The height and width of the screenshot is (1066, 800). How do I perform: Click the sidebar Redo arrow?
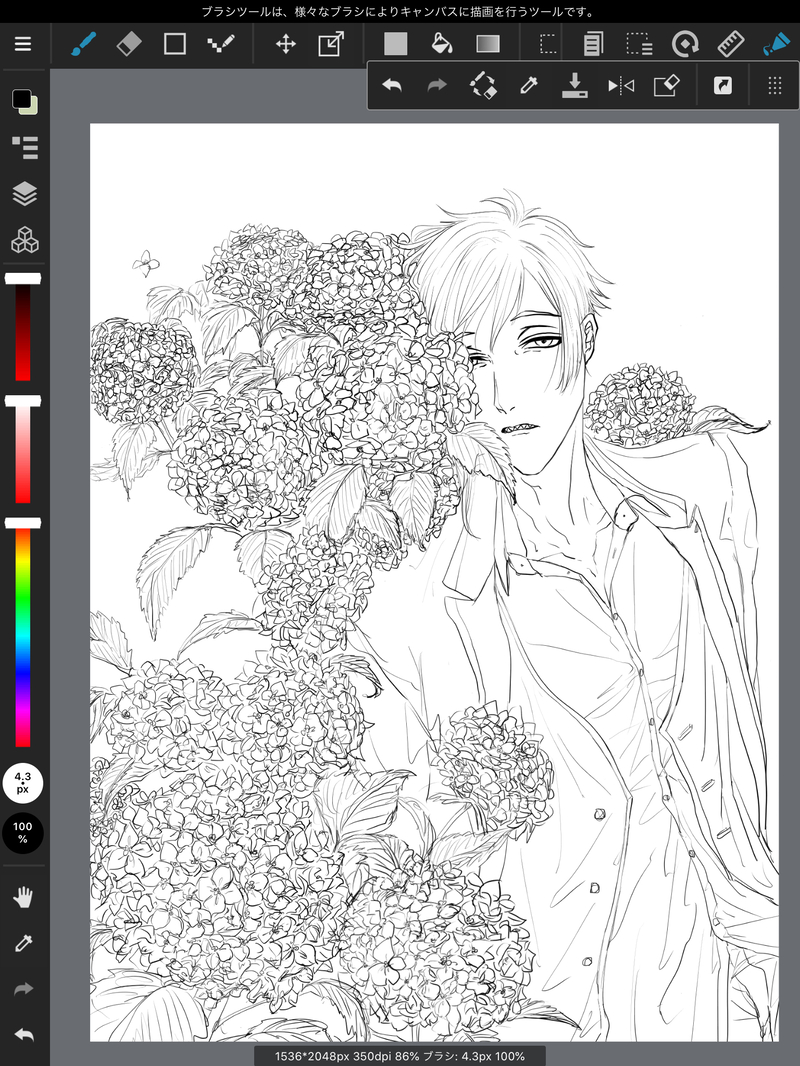(x=23, y=989)
